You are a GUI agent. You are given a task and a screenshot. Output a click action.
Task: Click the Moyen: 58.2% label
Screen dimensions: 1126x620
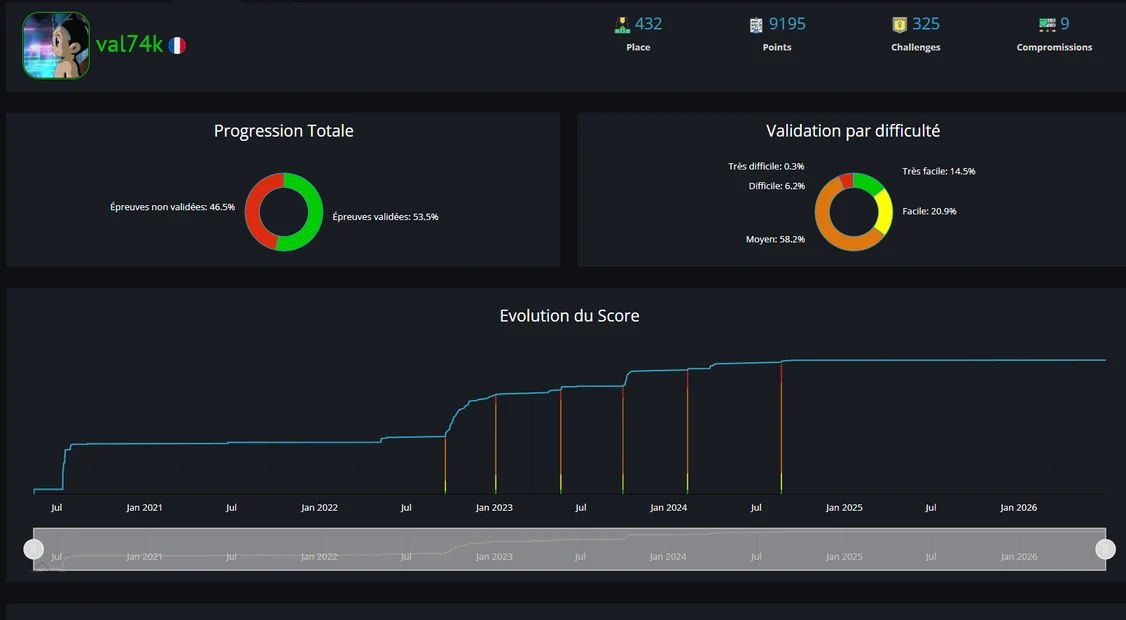[x=775, y=239]
